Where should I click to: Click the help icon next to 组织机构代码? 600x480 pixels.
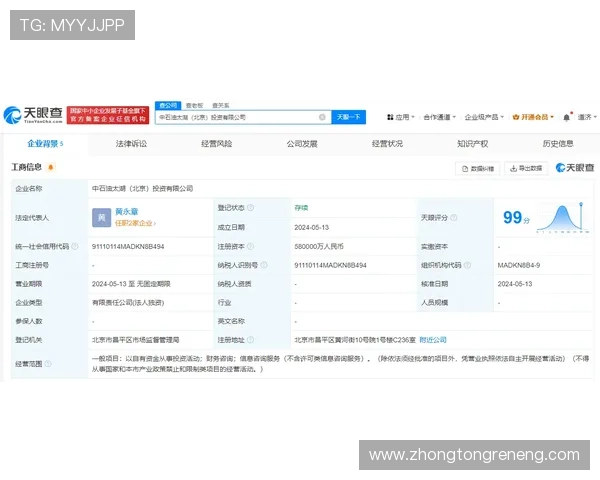(x=467, y=265)
